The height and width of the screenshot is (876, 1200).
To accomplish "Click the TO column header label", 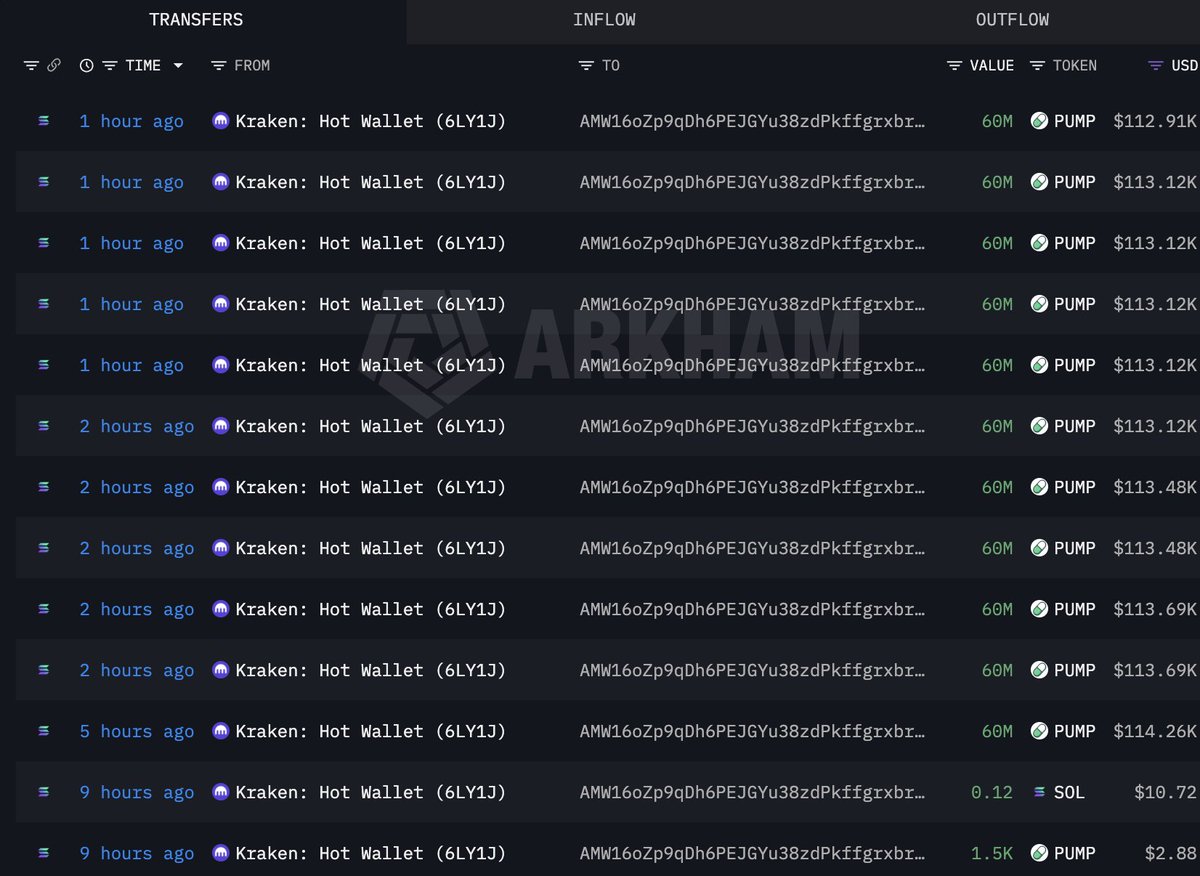I will (x=611, y=65).
